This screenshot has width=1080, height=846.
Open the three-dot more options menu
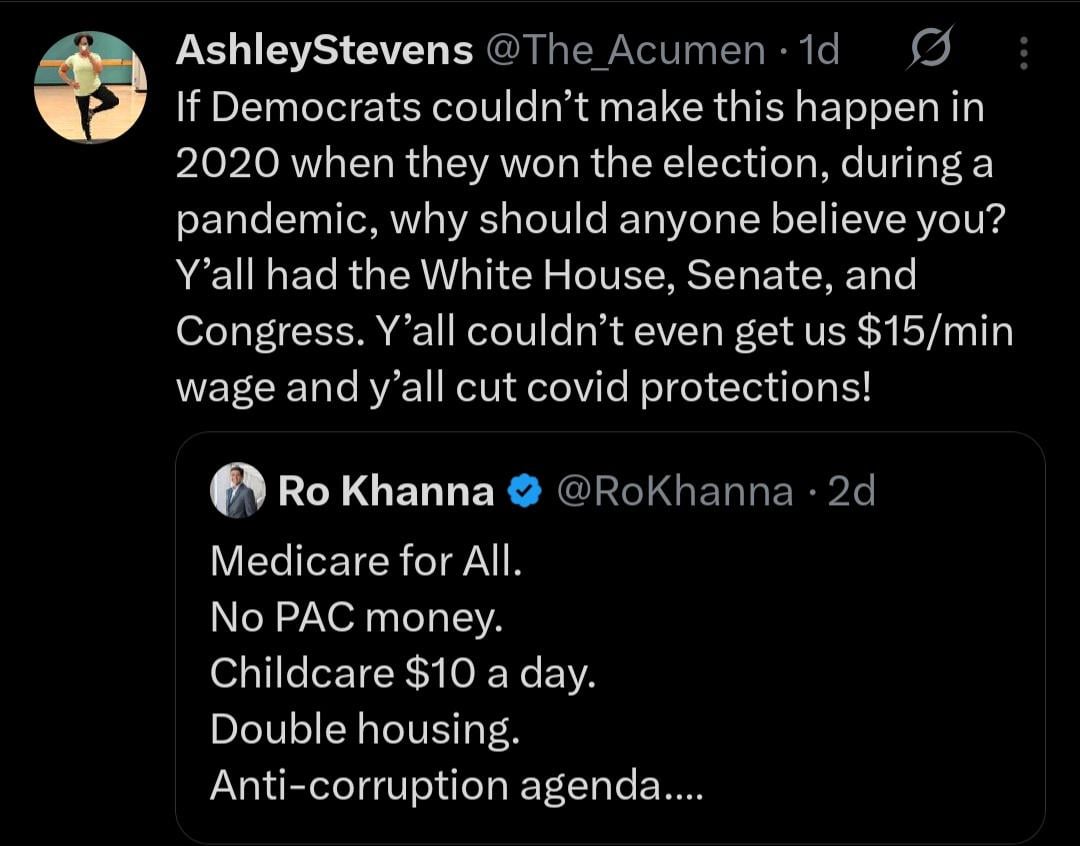[1023, 53]
